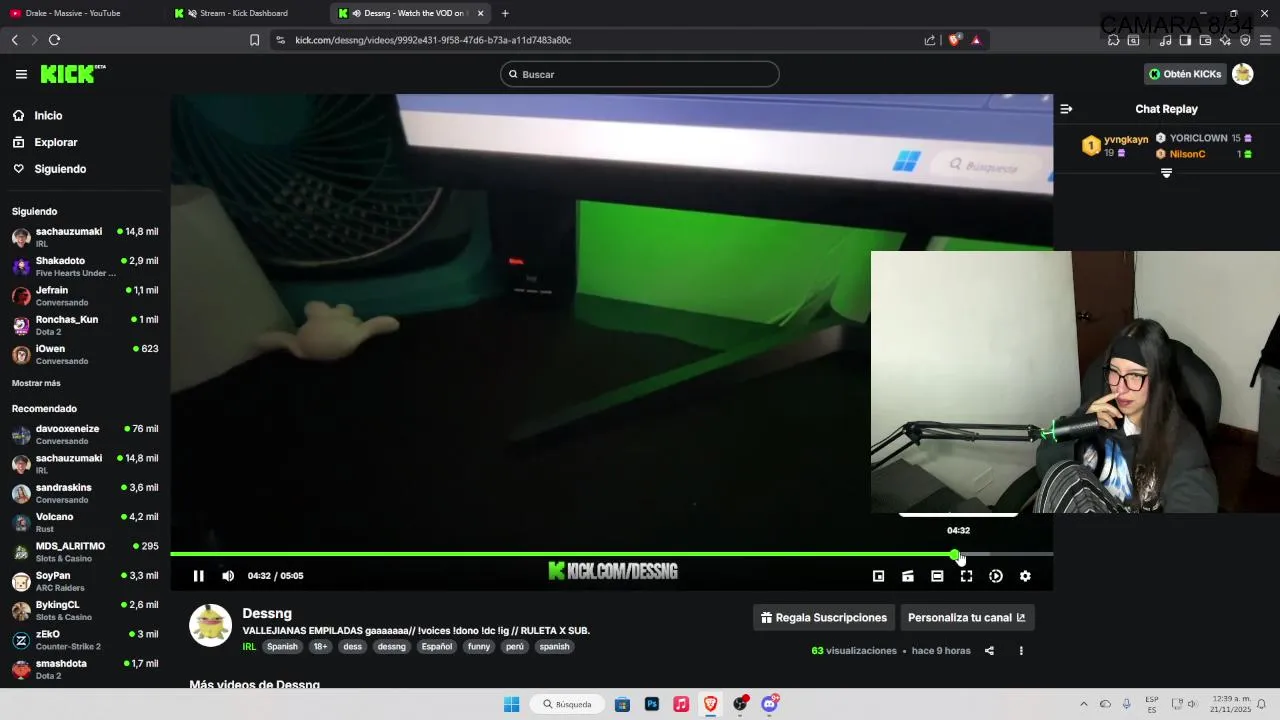
Task: Go to Kick home logo
Action: tap(72, 74)
